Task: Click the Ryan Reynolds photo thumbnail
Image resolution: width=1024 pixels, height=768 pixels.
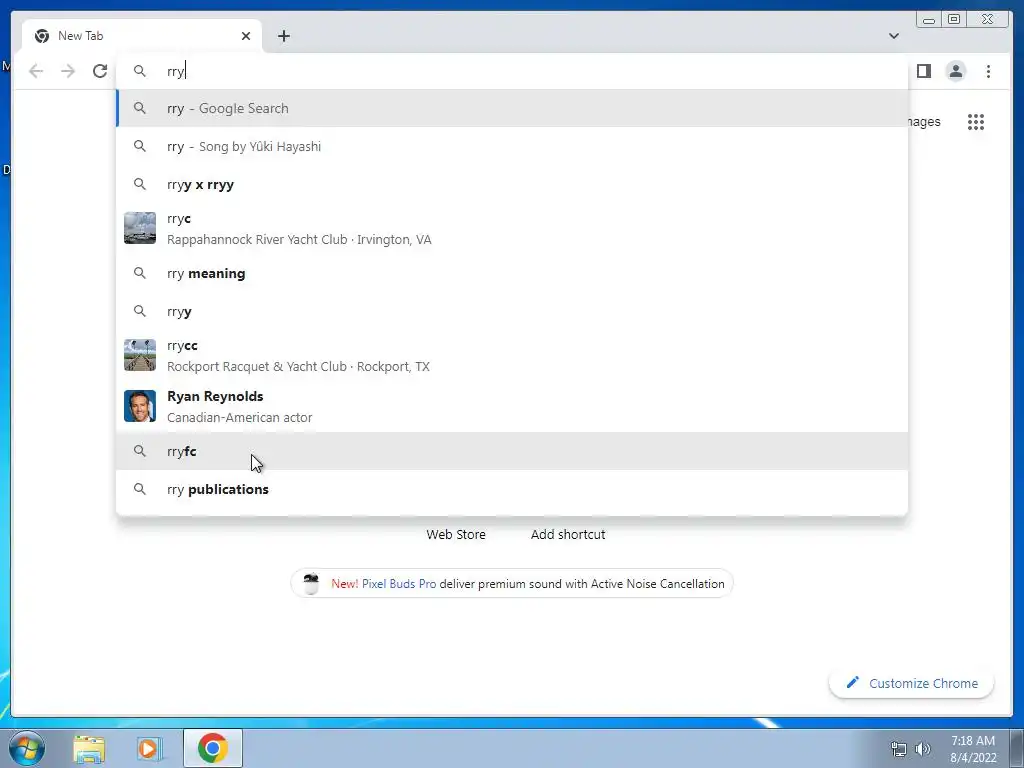Action: 140,406
